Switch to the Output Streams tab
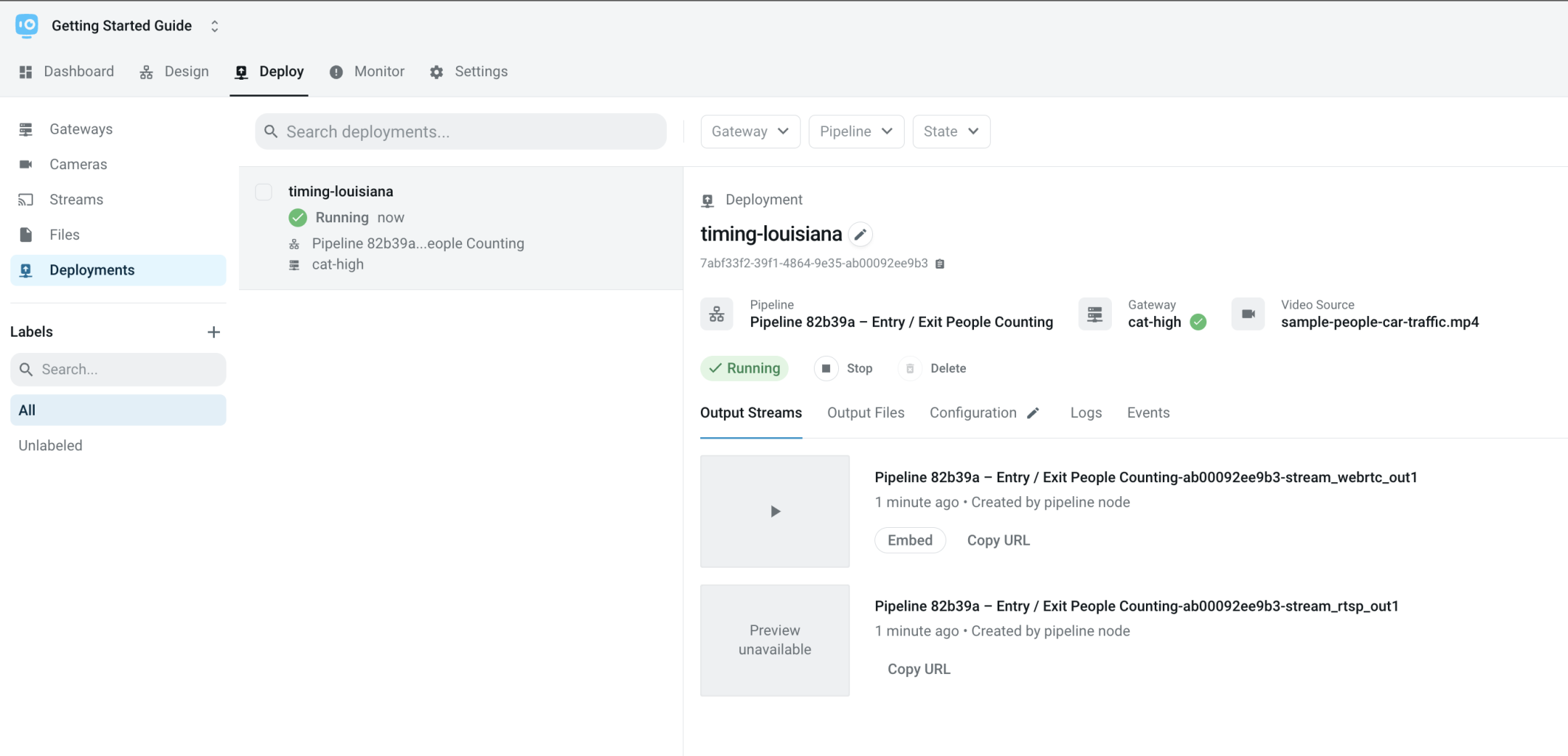This screenshot has width=1568, height=756. (x=750, y=413)
